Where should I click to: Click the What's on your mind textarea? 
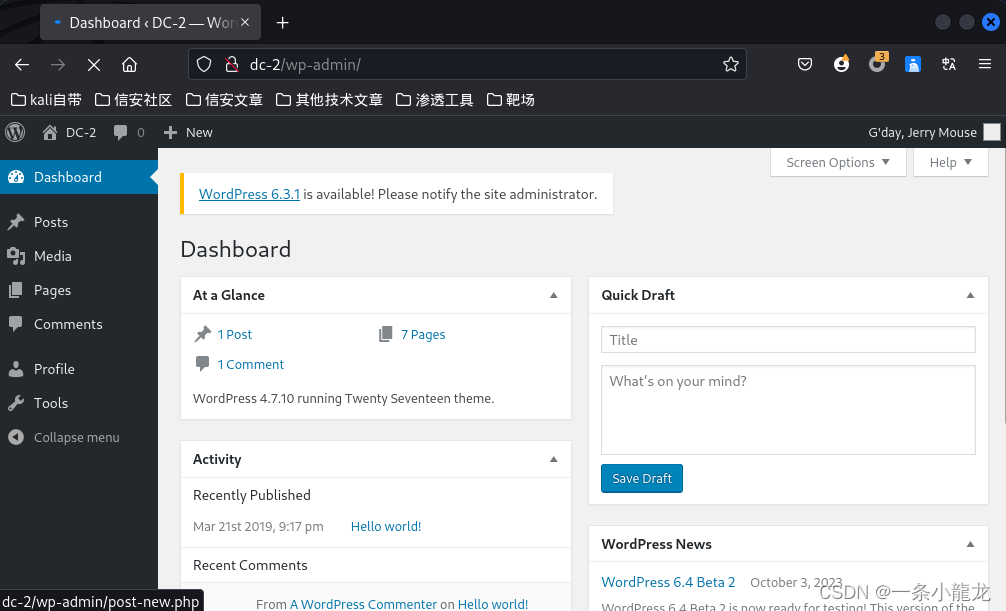pyautogui.click(x=788, y=410)
